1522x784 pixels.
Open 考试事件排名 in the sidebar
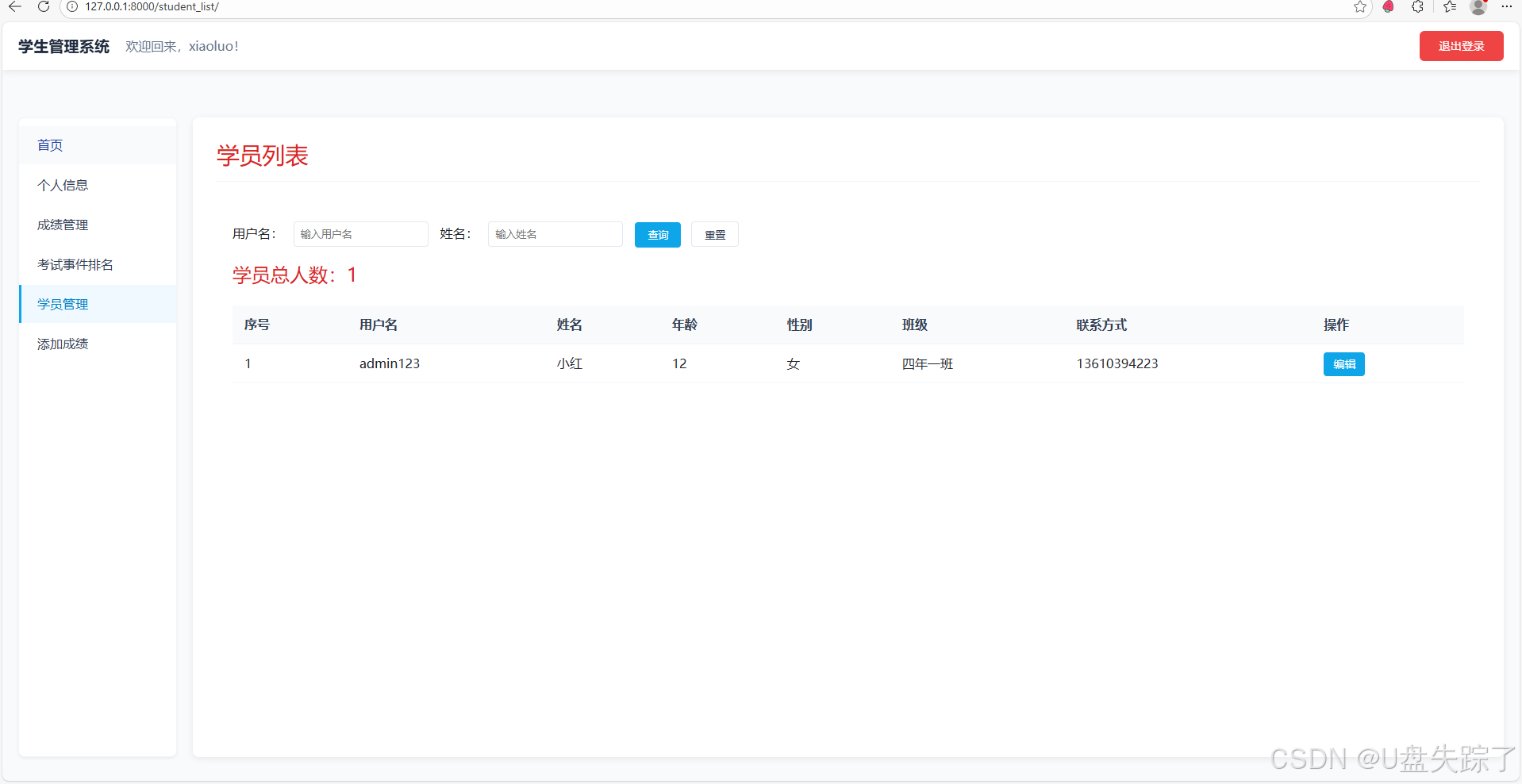pyautogui.click(x=98, y=264)
